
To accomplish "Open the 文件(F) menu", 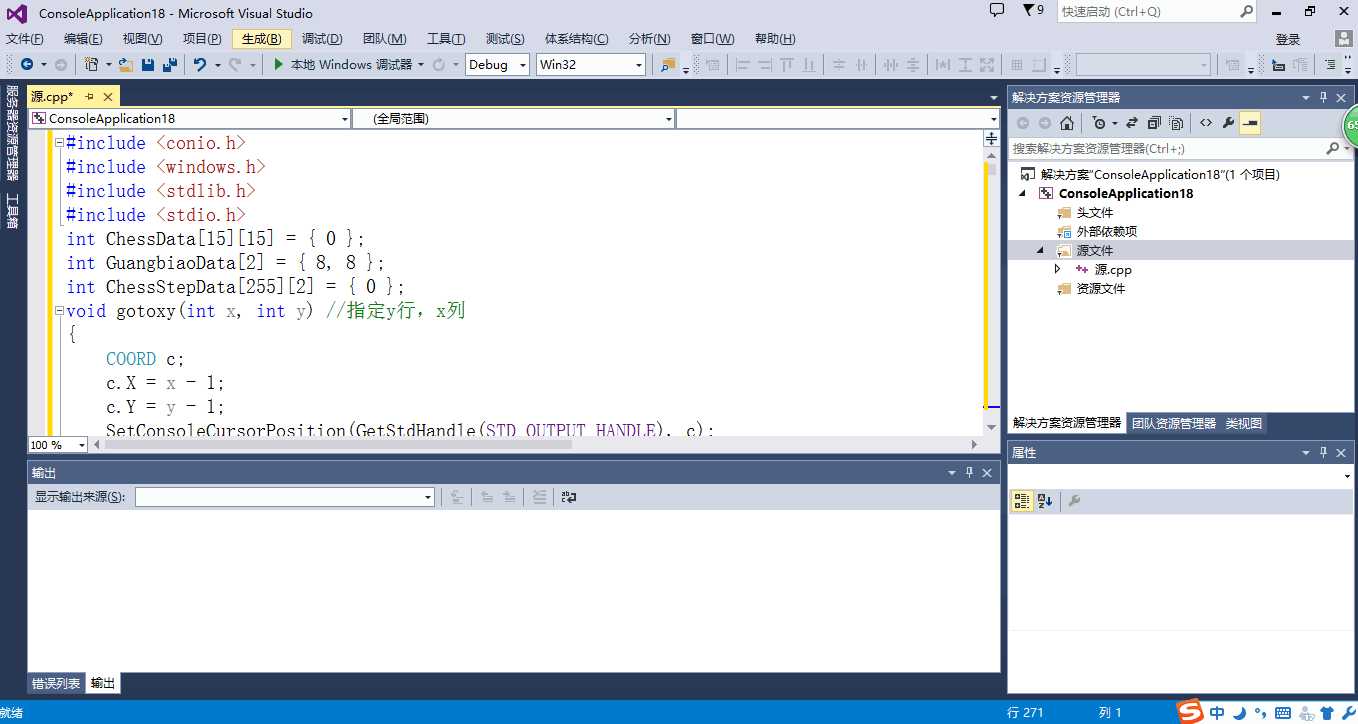I will click(x=25, y=39).
